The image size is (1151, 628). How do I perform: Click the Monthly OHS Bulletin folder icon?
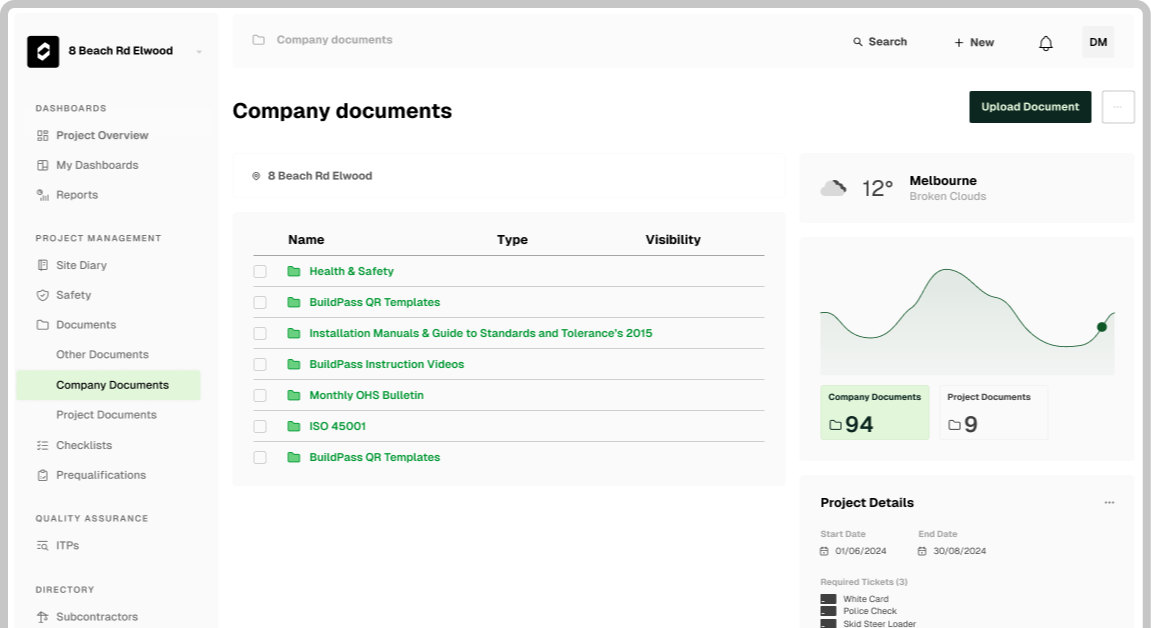(294, 395)
